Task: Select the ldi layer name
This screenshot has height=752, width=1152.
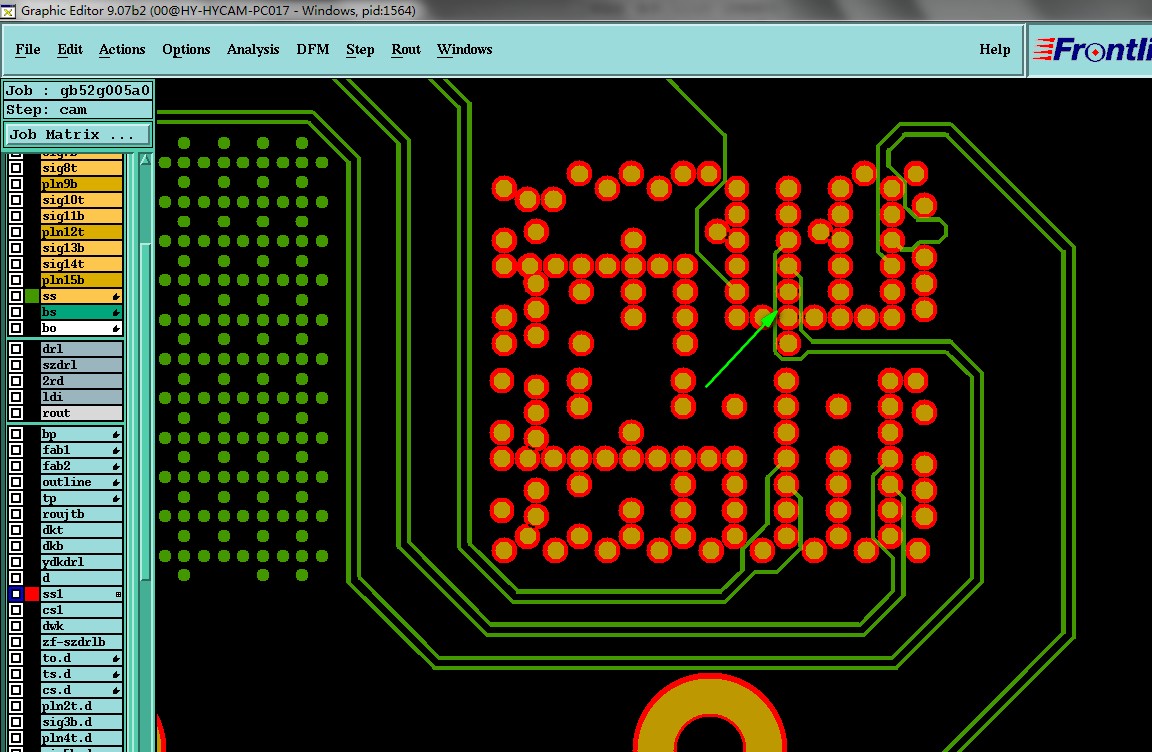Action: (82, 397)
